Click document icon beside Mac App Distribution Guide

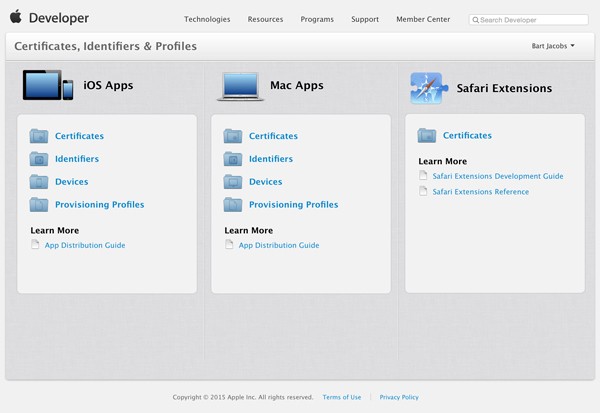click(229, 244)
